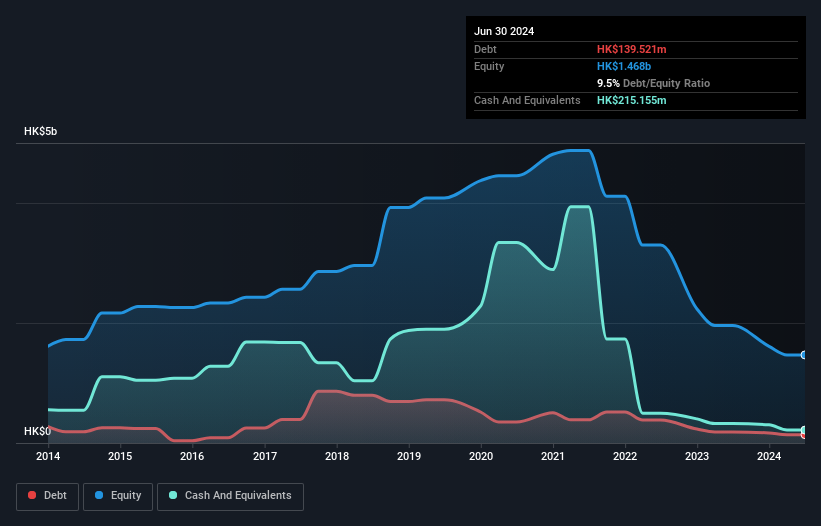Select the red Debt endpoint marker
This screenshot has width=821, height=526.
click(804, 435)
